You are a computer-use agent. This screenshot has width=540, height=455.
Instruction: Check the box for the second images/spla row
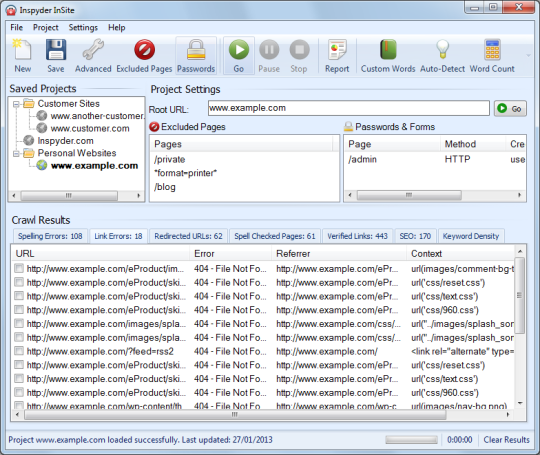19,337
